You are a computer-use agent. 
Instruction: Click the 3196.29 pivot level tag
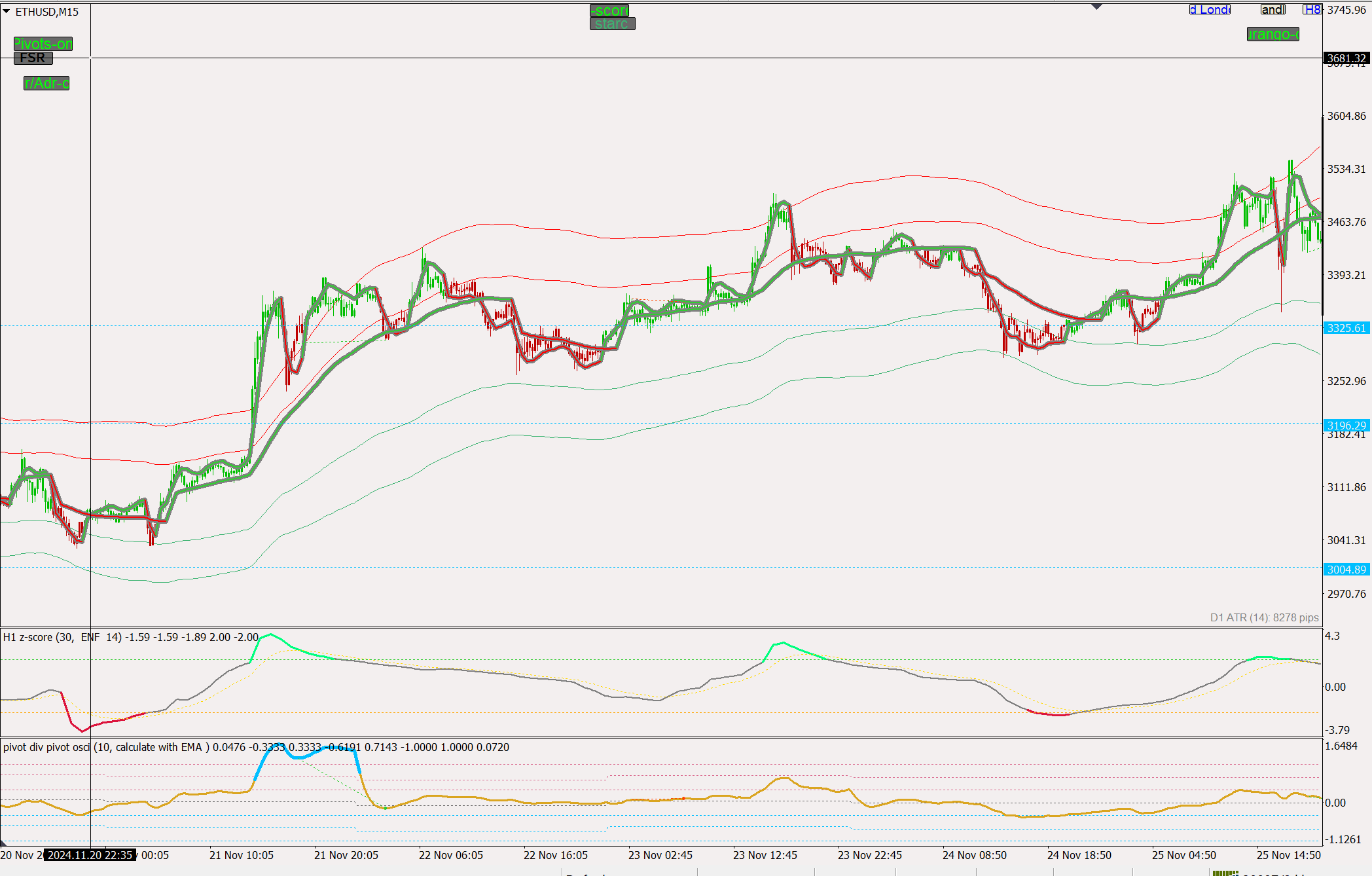pos(1346,426)
